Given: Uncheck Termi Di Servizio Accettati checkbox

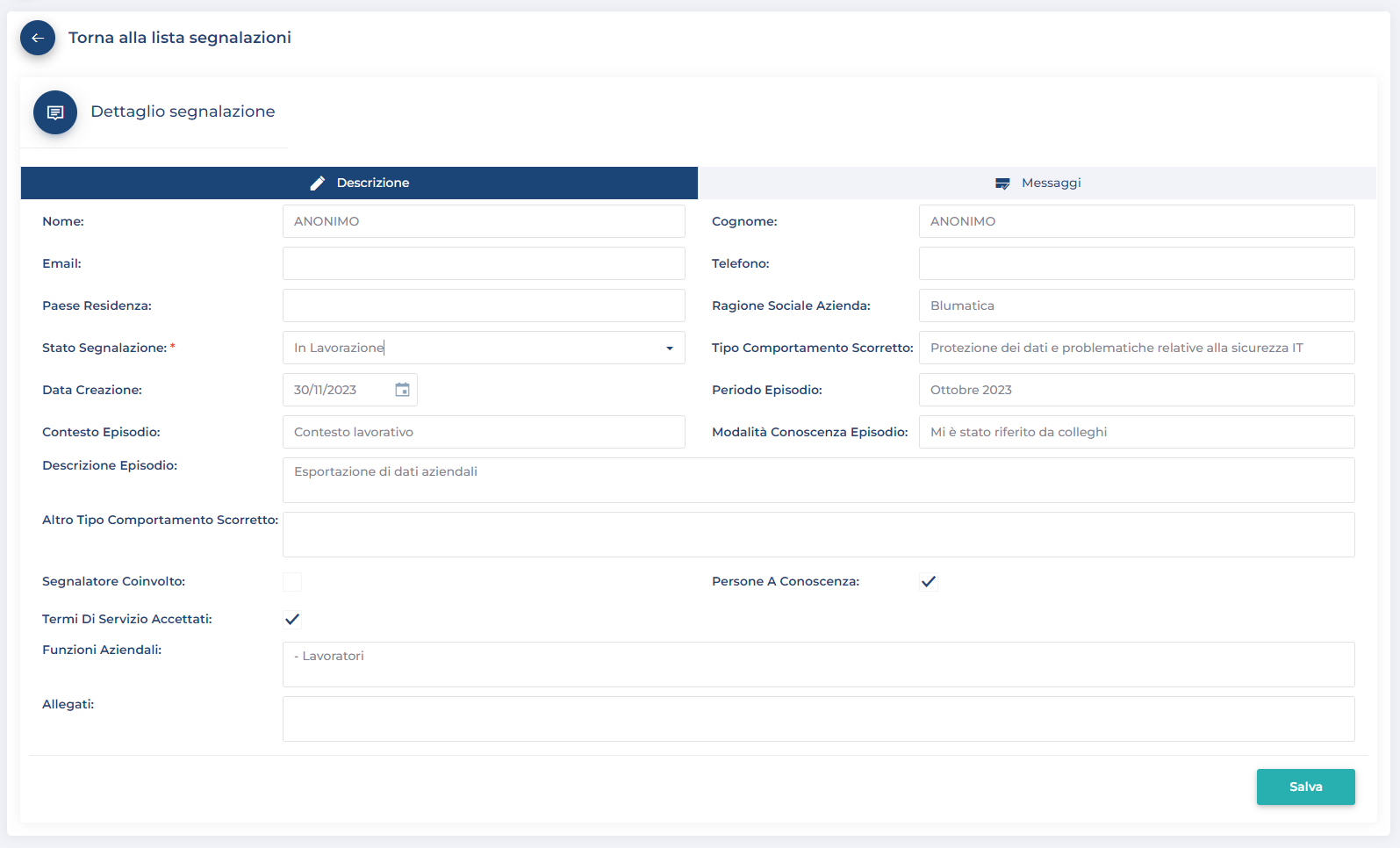Looking at the screenshot, I should 292,620.
